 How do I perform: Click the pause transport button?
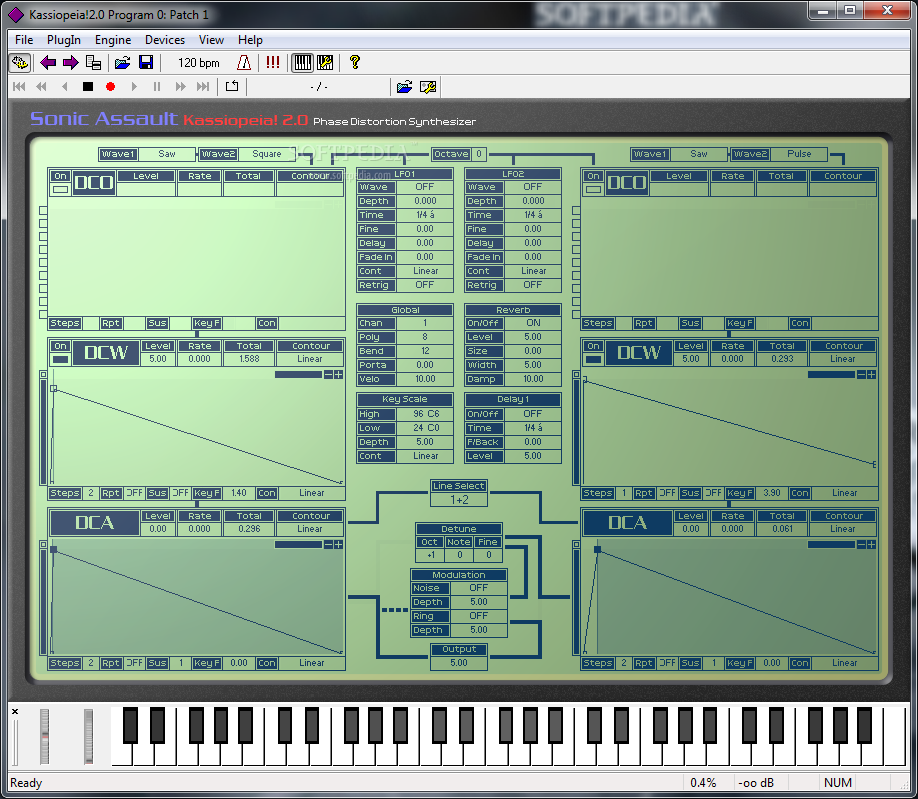tap(156, 87)
